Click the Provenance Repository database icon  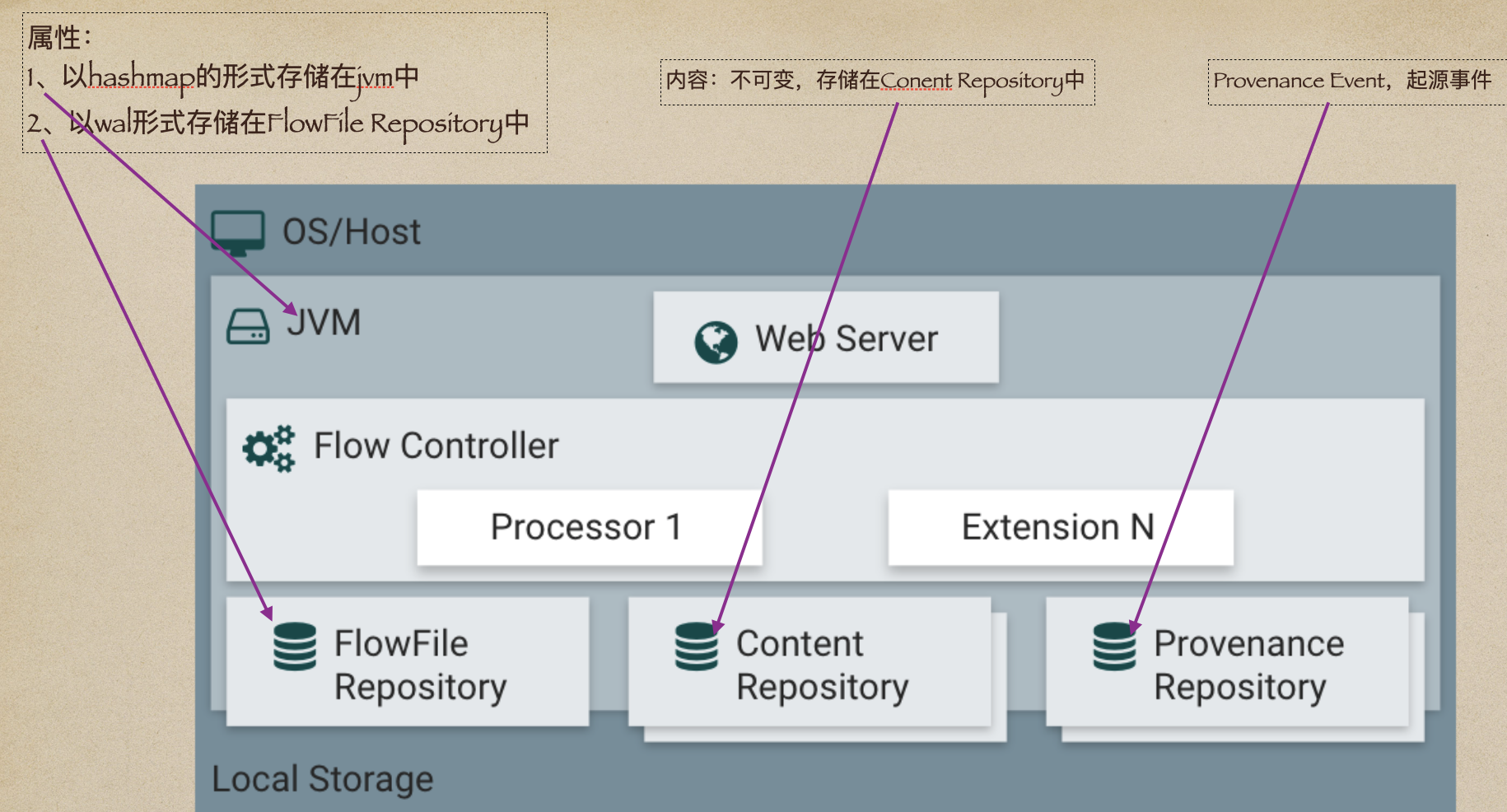[x=1115, y=646]
